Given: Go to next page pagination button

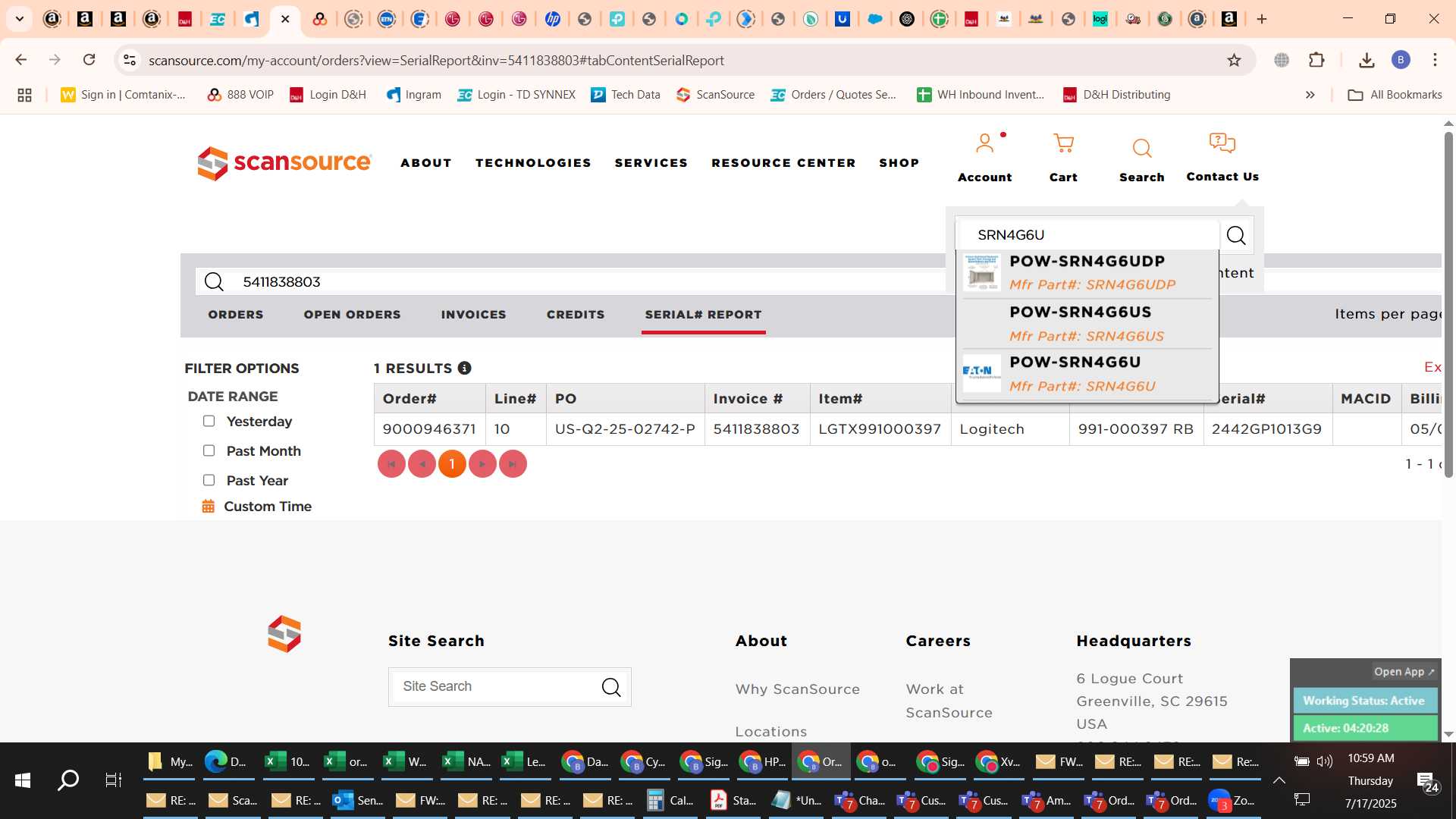Looking at the screenshot, I should 482,464.
